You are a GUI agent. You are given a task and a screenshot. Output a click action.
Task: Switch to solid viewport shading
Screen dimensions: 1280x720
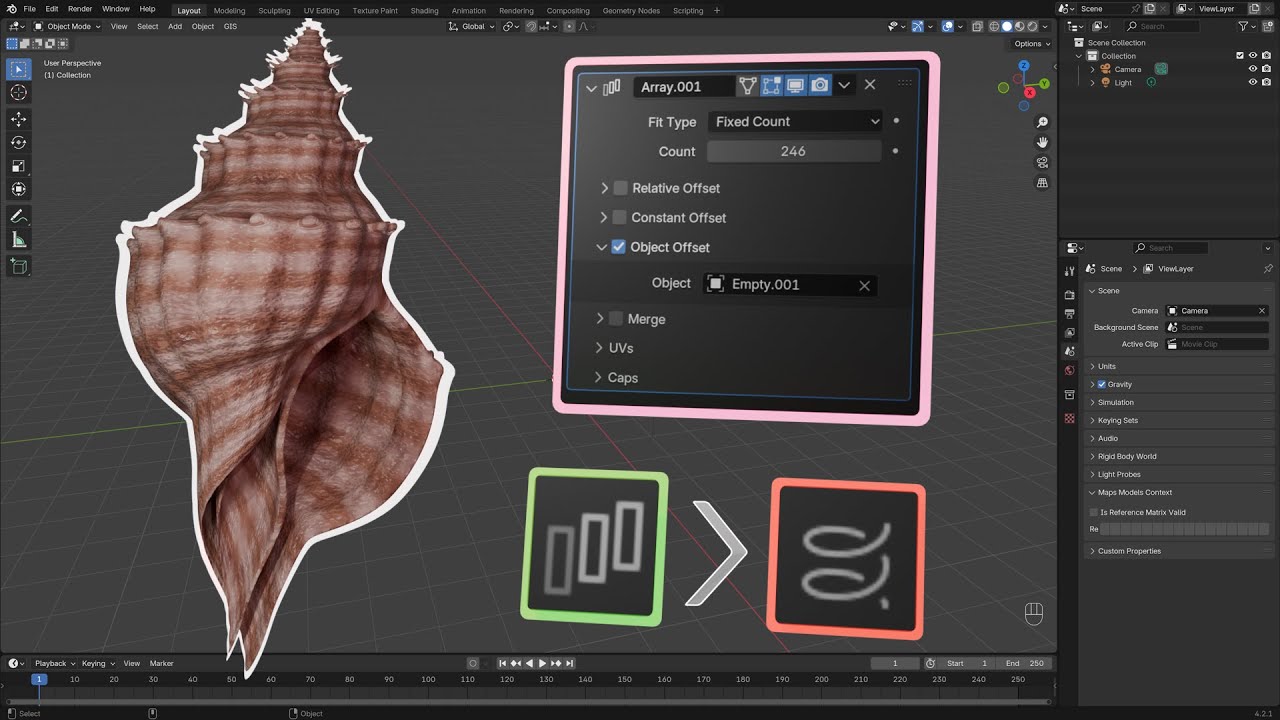tap(1007, 26)
